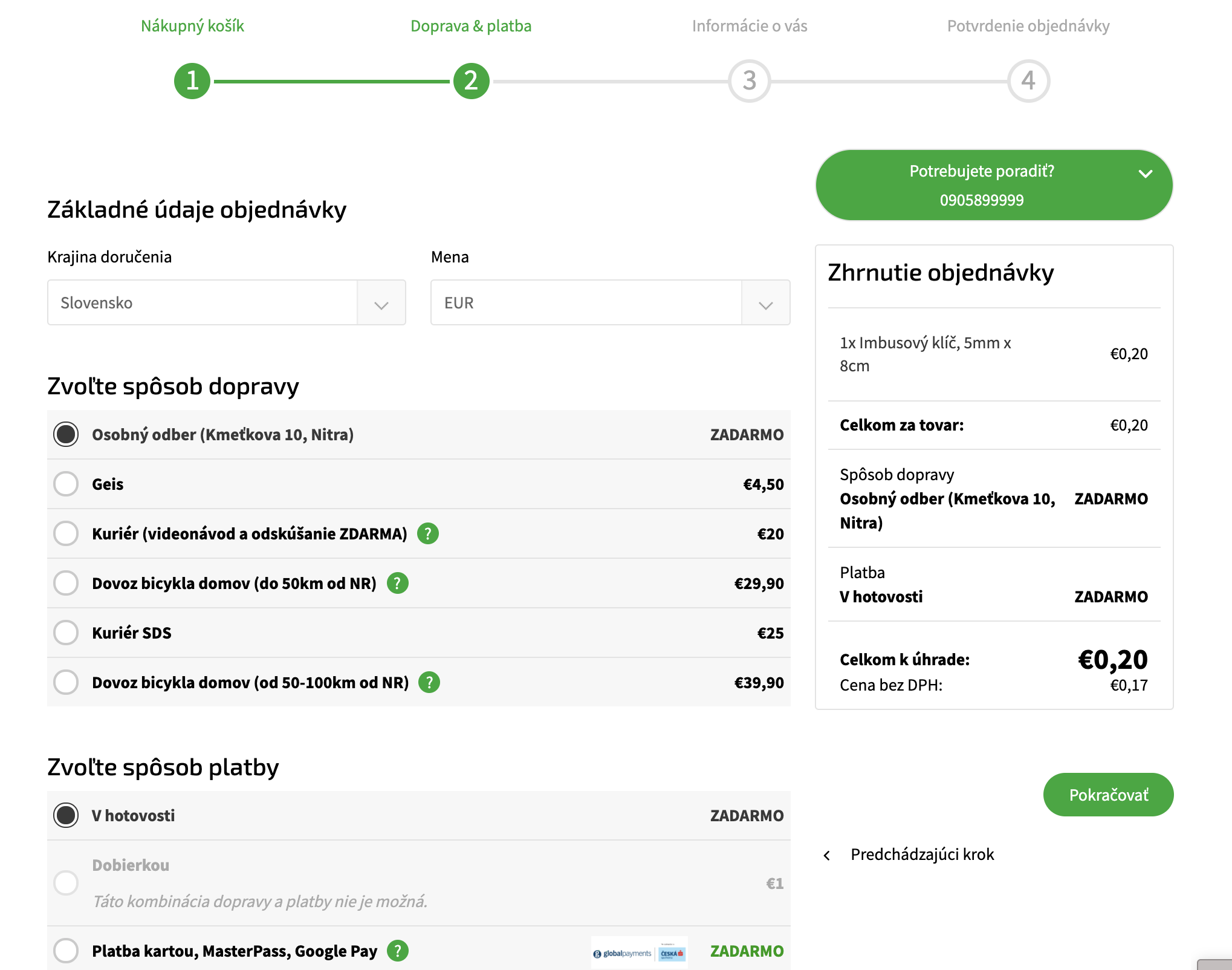
Task: Choose Kuriér videonávod delivery radio
Action: pyautogui.click(x=66, y=533)
